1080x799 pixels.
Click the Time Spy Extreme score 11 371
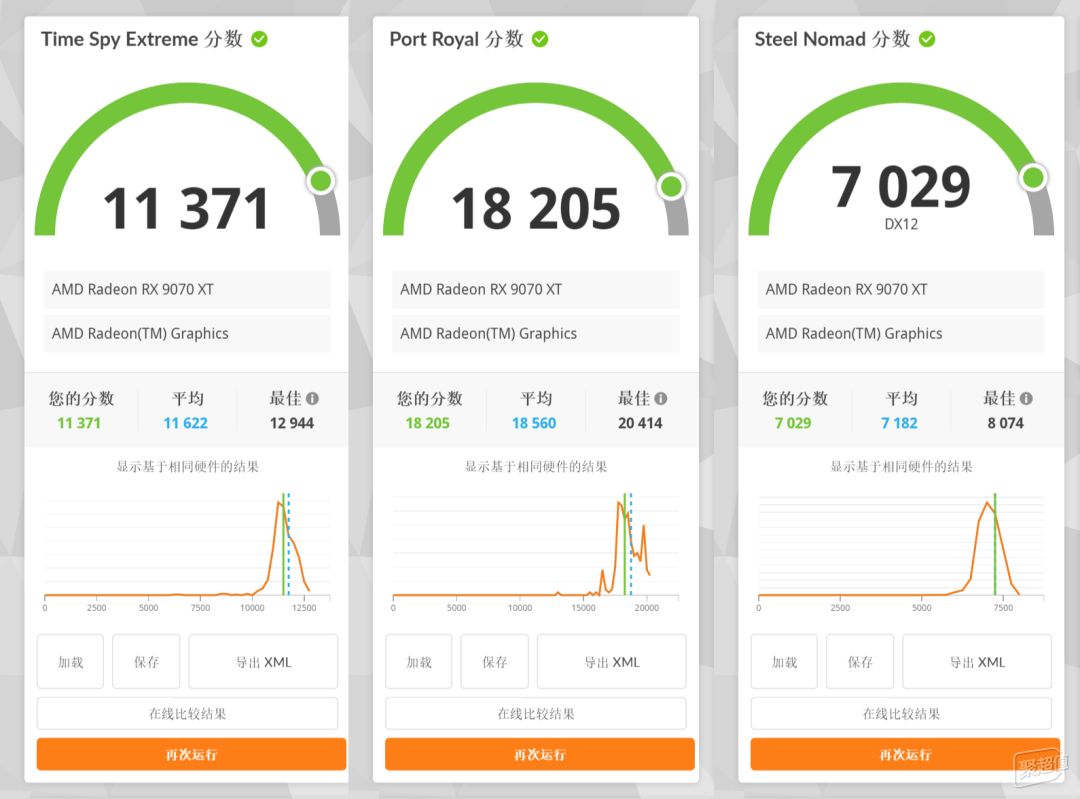pyautogui.click(x=187, y=209)
